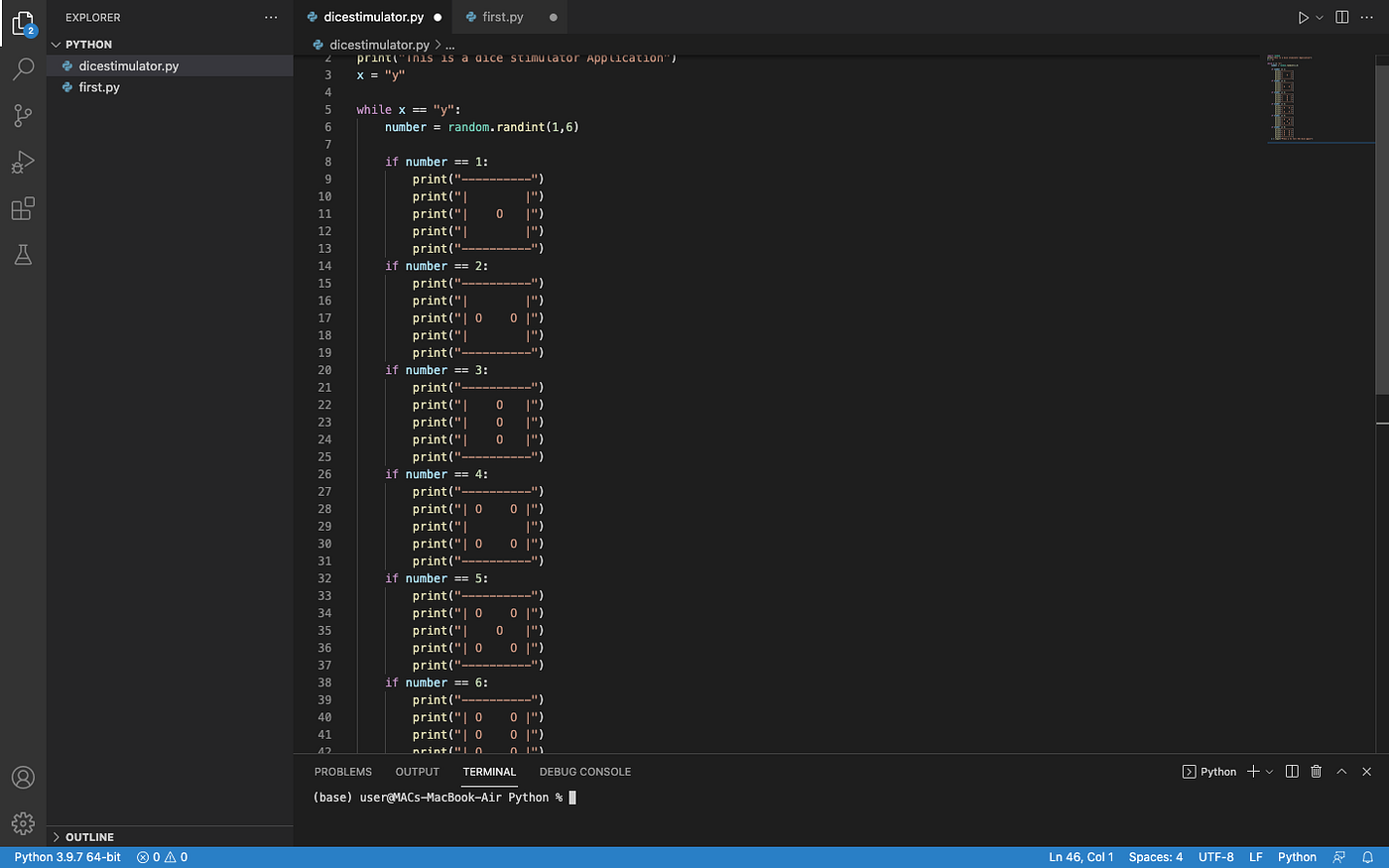Open the terminal launch profile dropdown

point(1267,771)
